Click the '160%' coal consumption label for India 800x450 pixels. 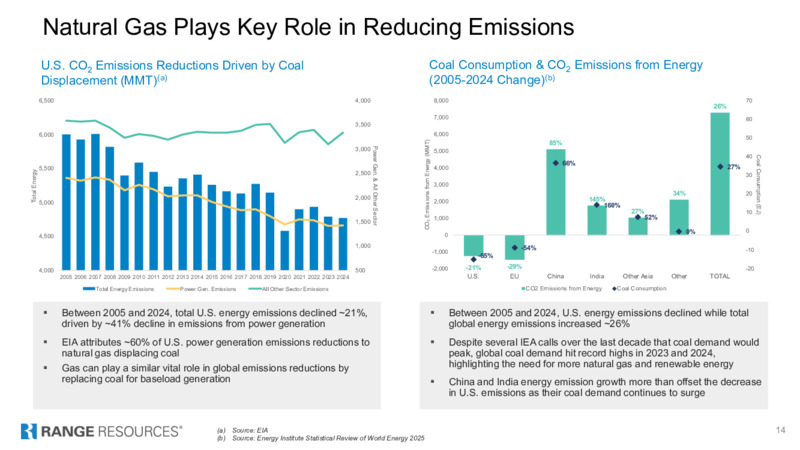612,206
